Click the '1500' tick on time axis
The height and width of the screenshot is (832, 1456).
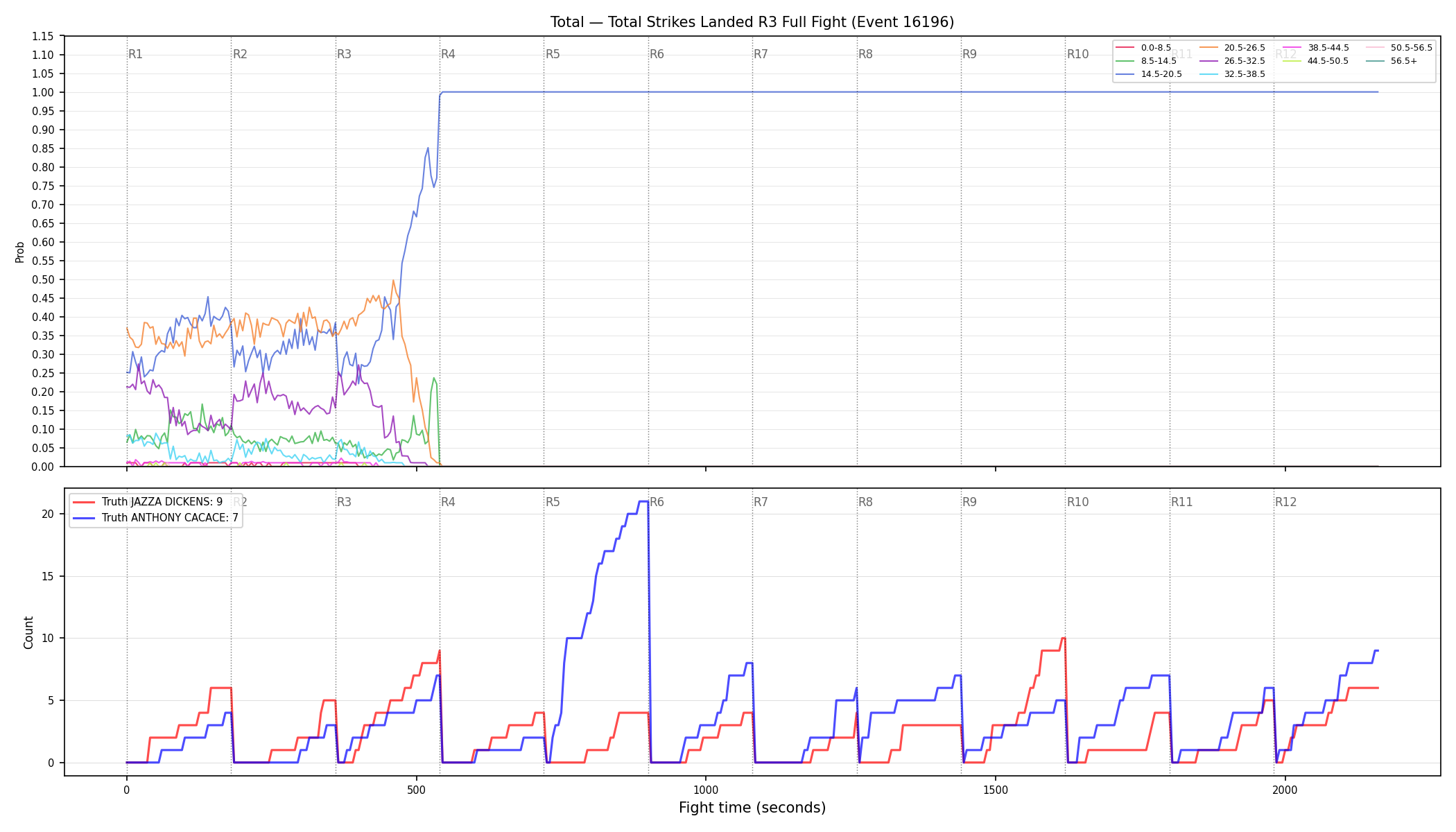click(x=996, y=790)
